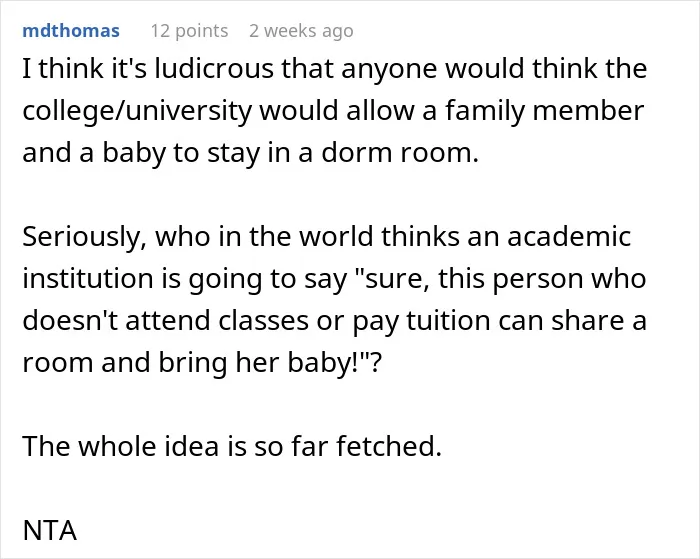This screenshot has height=559, width=700.
Task: Click the line 'The whole idea is so far fetched.'
Action: [232, 446]
